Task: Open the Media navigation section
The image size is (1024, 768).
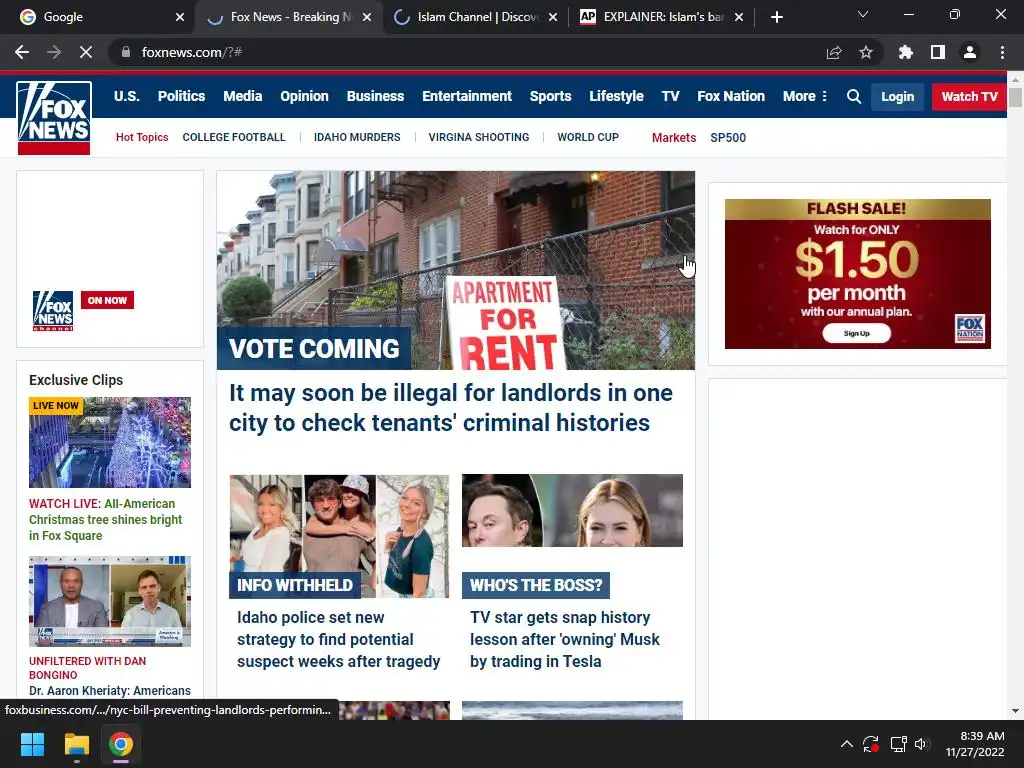Action: click(242, 97)
